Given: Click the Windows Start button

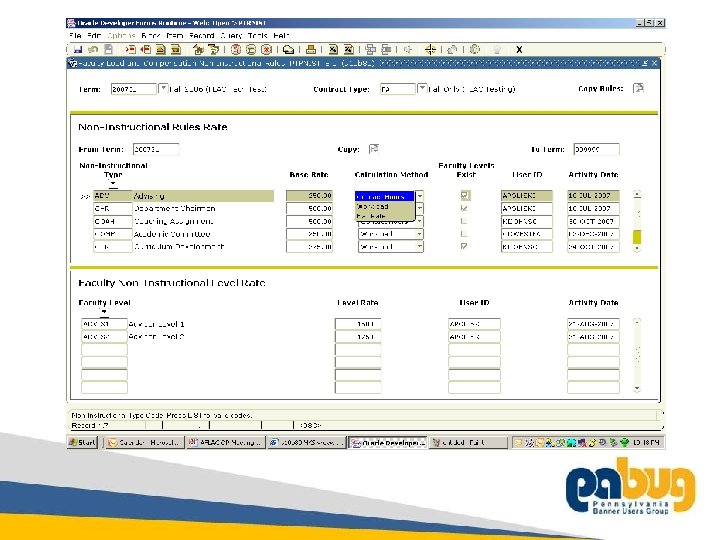Looking at the screenshot, I should coord(83,442).
